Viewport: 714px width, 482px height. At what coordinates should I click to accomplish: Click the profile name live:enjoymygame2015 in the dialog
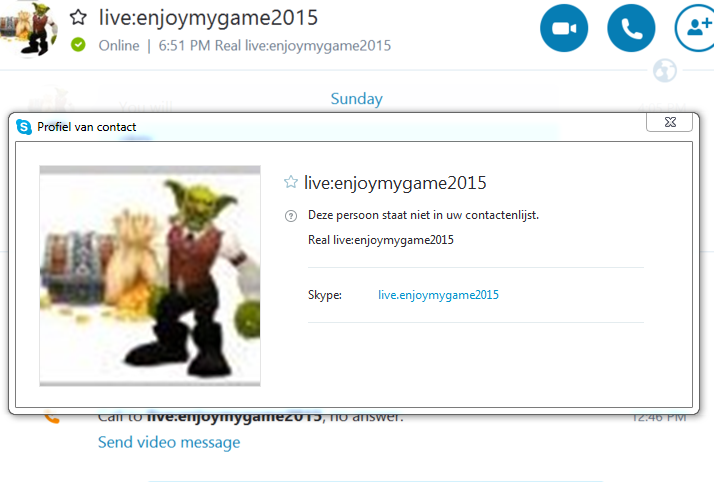[395, 183]
